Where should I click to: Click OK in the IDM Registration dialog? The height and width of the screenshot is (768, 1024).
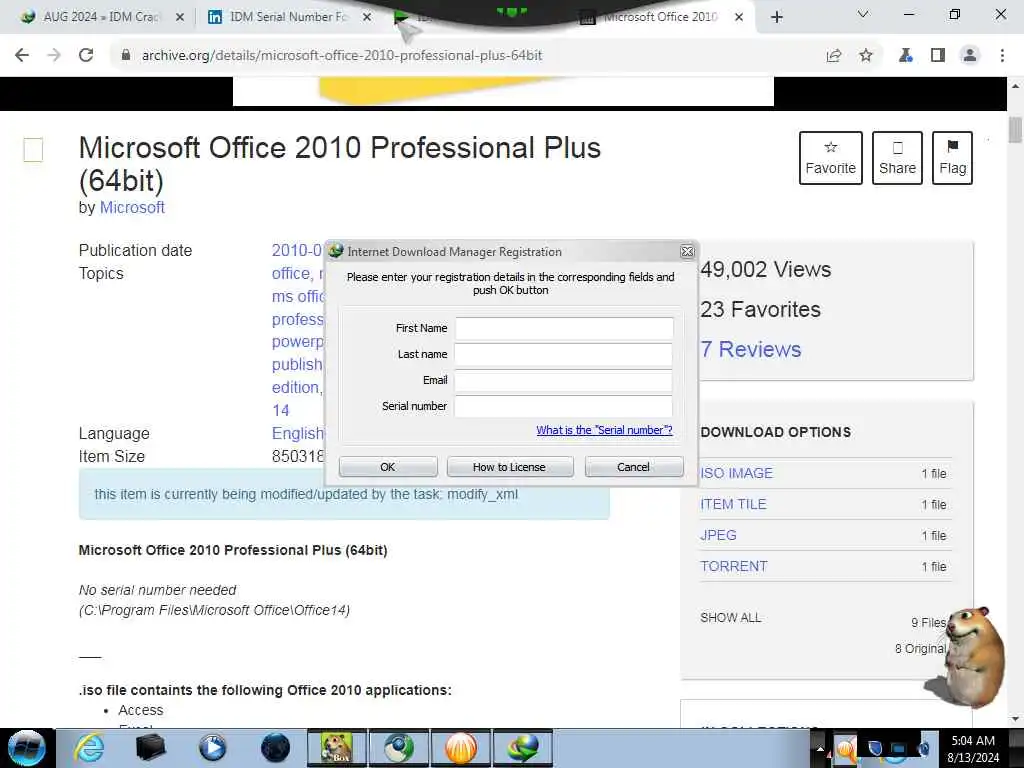(388, 467)
